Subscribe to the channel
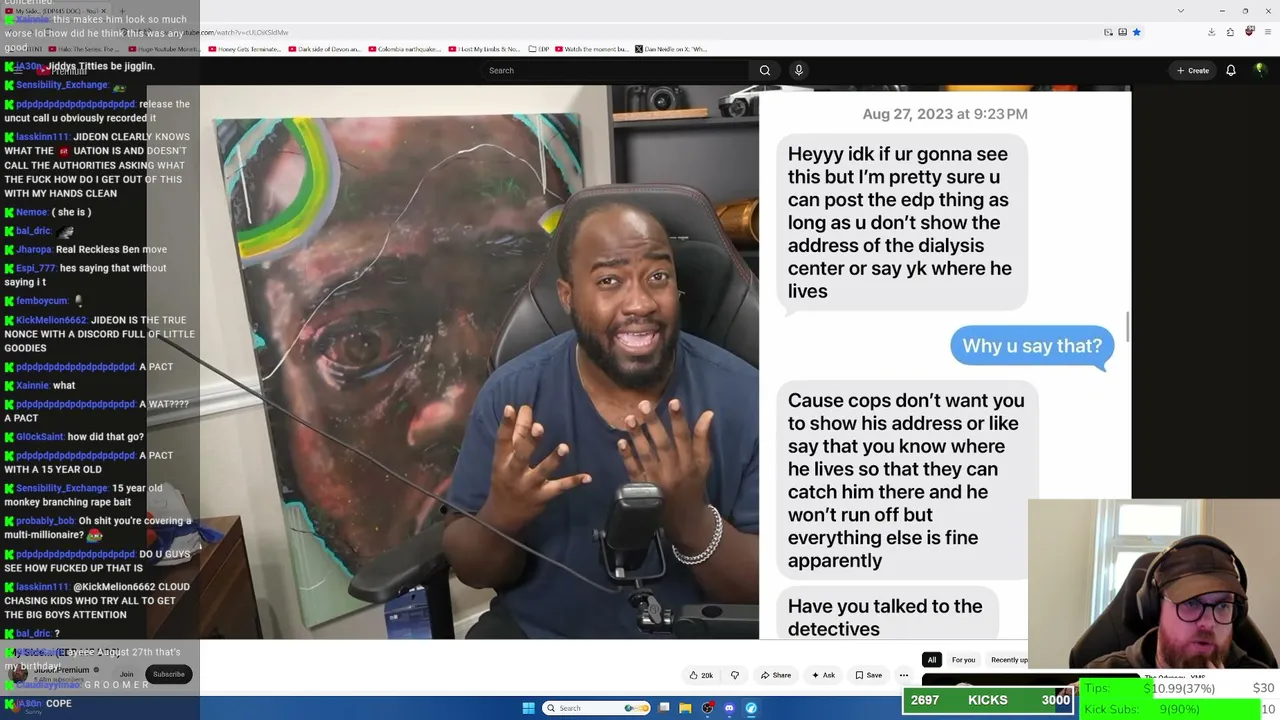Screen dimensions: 1280x720 click(x=169, y=674)
